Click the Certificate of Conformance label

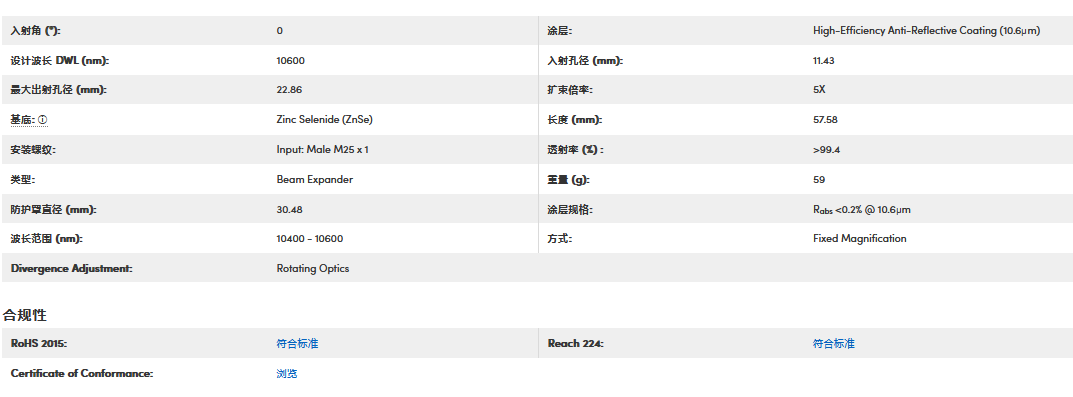pos(81,374)
